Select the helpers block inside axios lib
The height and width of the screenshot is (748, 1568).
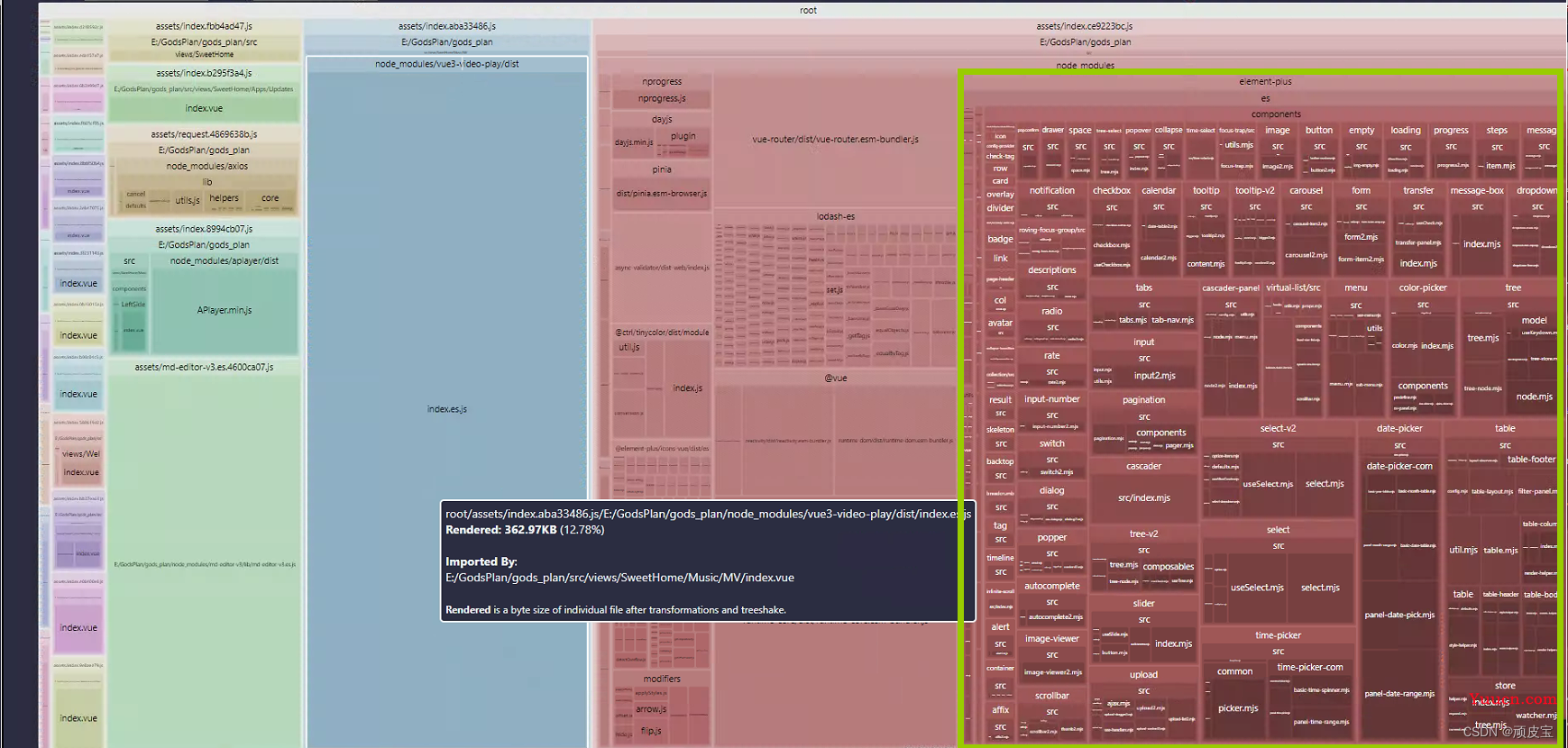pos(224,198)
